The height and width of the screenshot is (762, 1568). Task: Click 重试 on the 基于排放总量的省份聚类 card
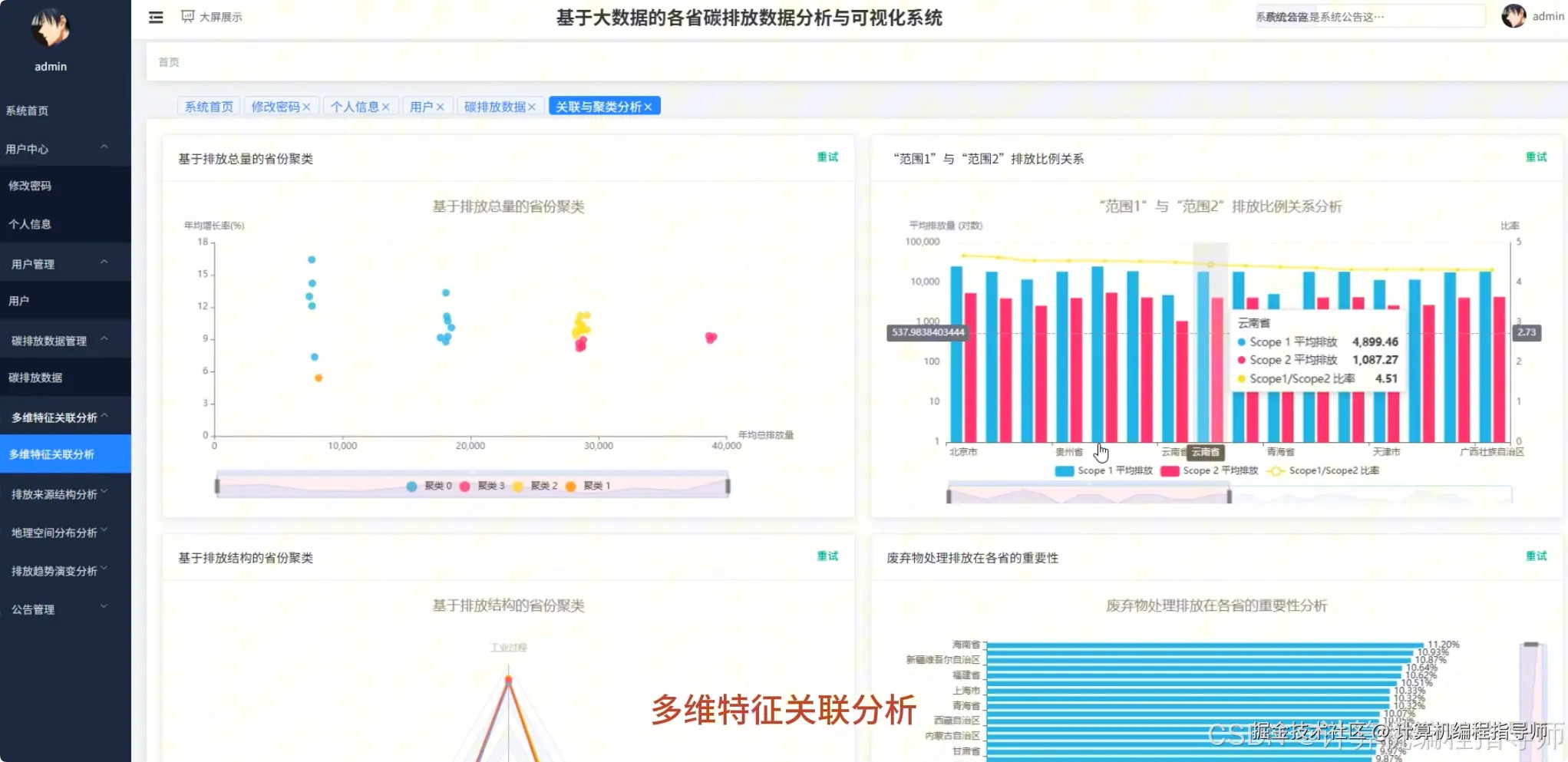click(x=827, y=157)
